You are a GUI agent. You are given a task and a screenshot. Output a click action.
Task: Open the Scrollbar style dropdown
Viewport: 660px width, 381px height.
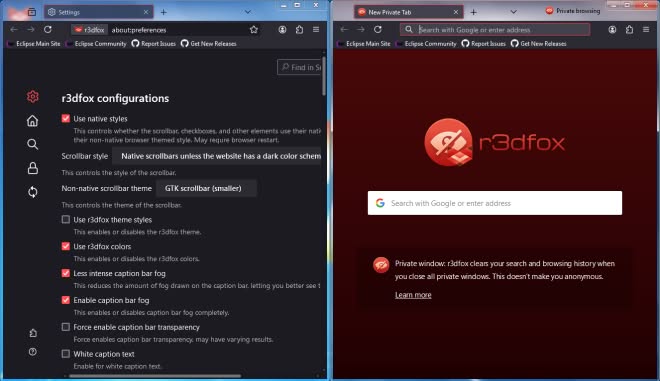click(217, 156)
